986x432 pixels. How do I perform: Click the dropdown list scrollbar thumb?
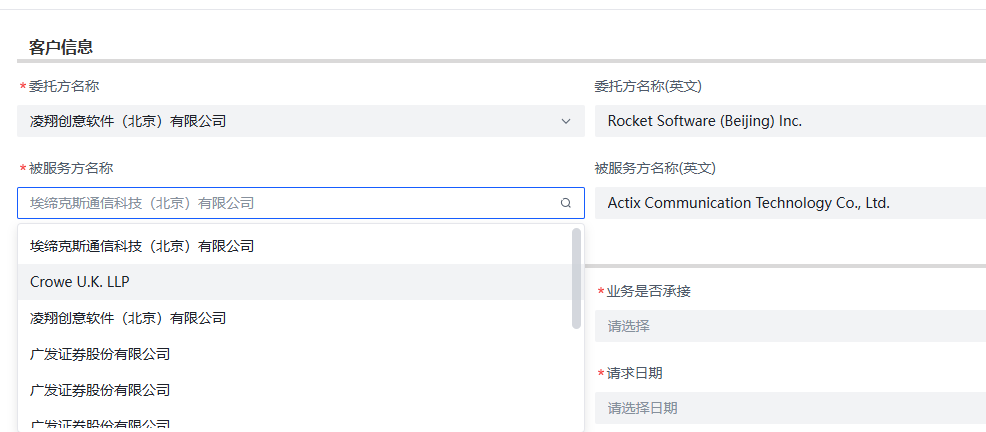[576, 278]
